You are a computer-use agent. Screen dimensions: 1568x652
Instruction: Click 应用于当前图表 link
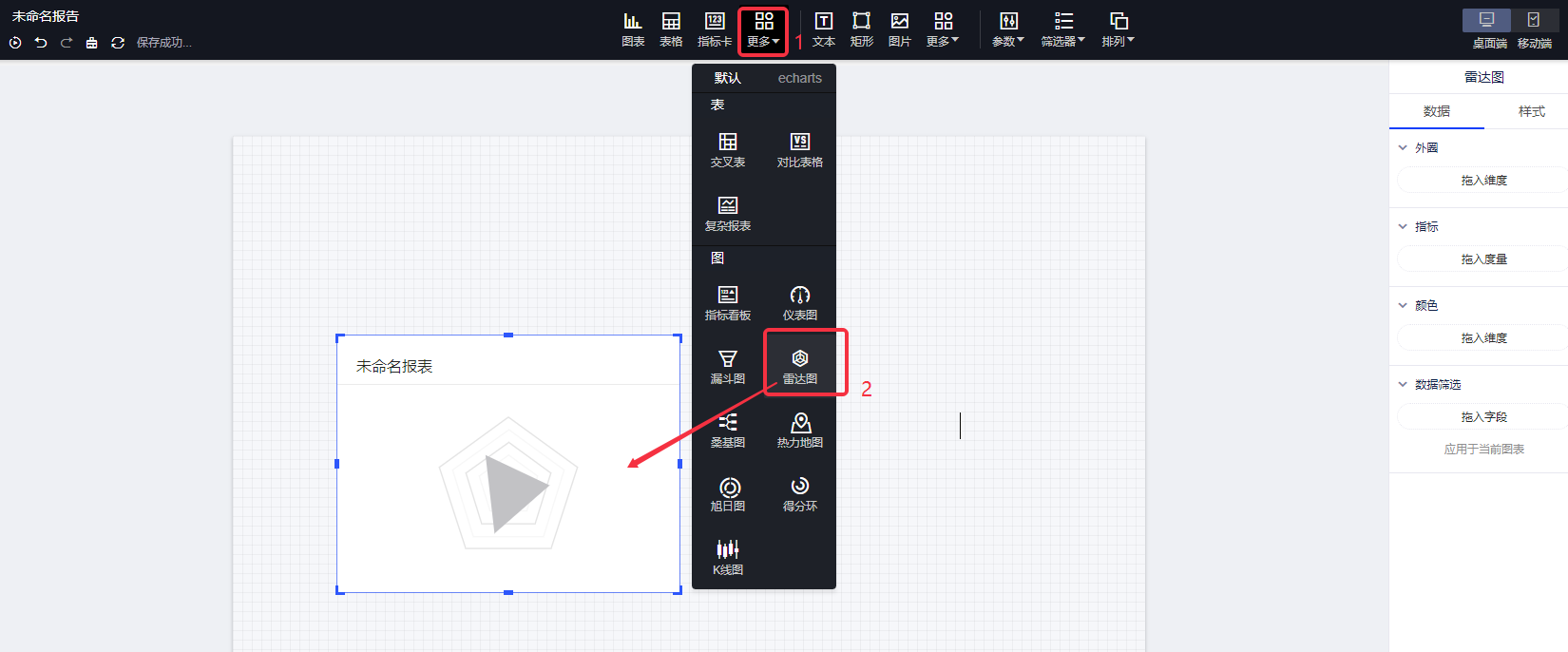[1483, 450]
